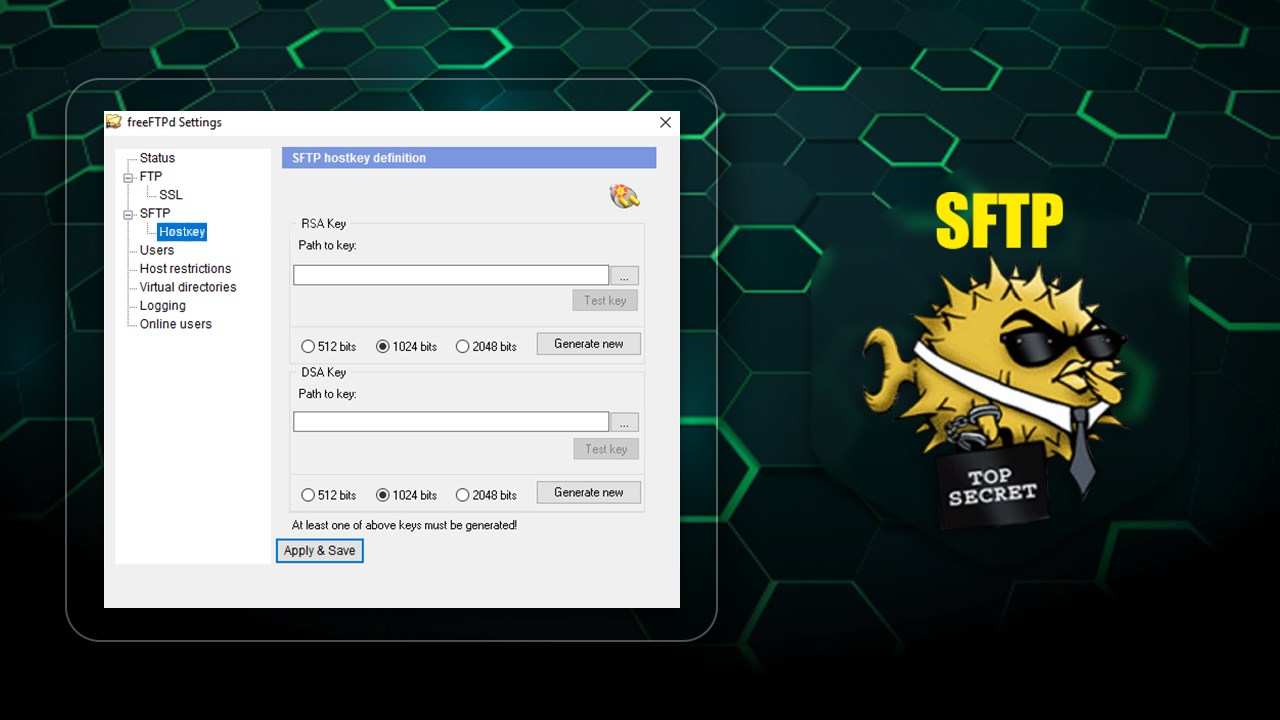
Task: Close the freeFTPd Settings window
Action: pyautogui.click(x=665, y=122)
